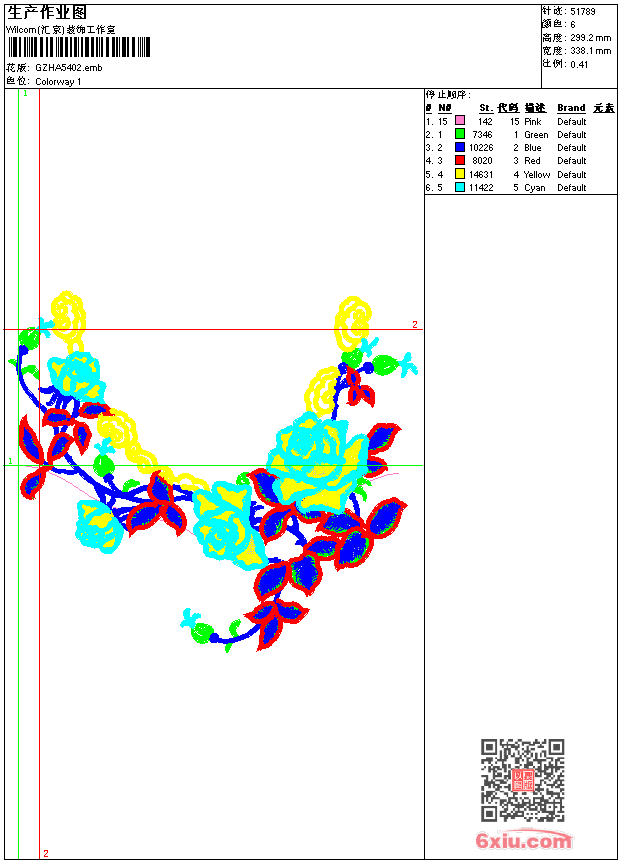Click the Brand column header

click(571, 108)
